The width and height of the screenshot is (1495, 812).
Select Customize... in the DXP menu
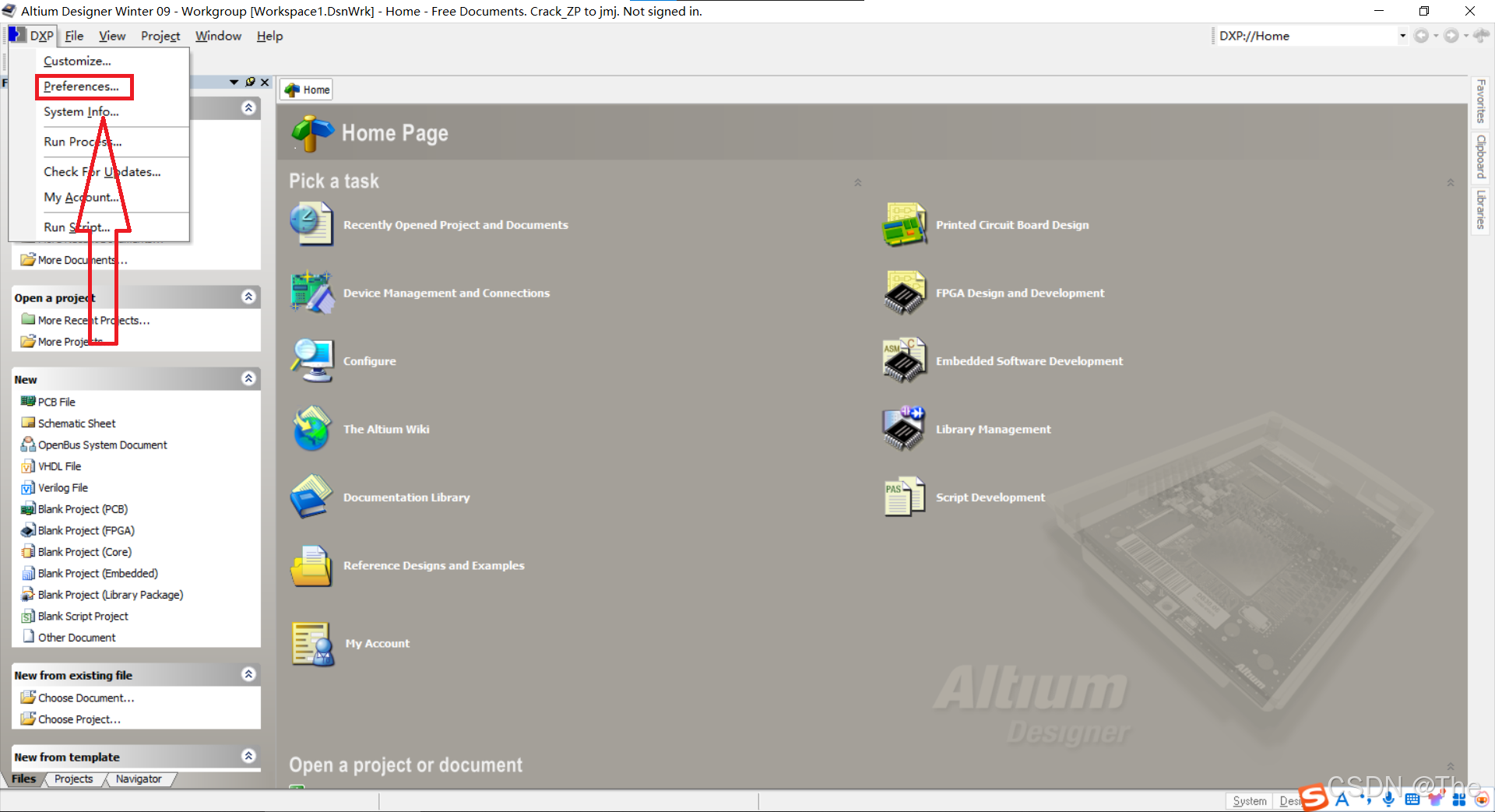coord(77,61)
